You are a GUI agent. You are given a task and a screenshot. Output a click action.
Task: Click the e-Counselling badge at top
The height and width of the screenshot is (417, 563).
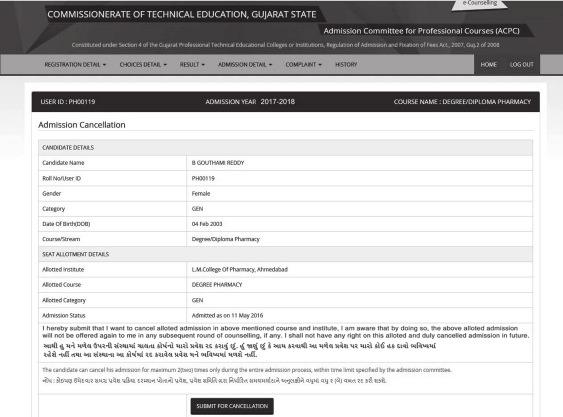pos(480,4)
